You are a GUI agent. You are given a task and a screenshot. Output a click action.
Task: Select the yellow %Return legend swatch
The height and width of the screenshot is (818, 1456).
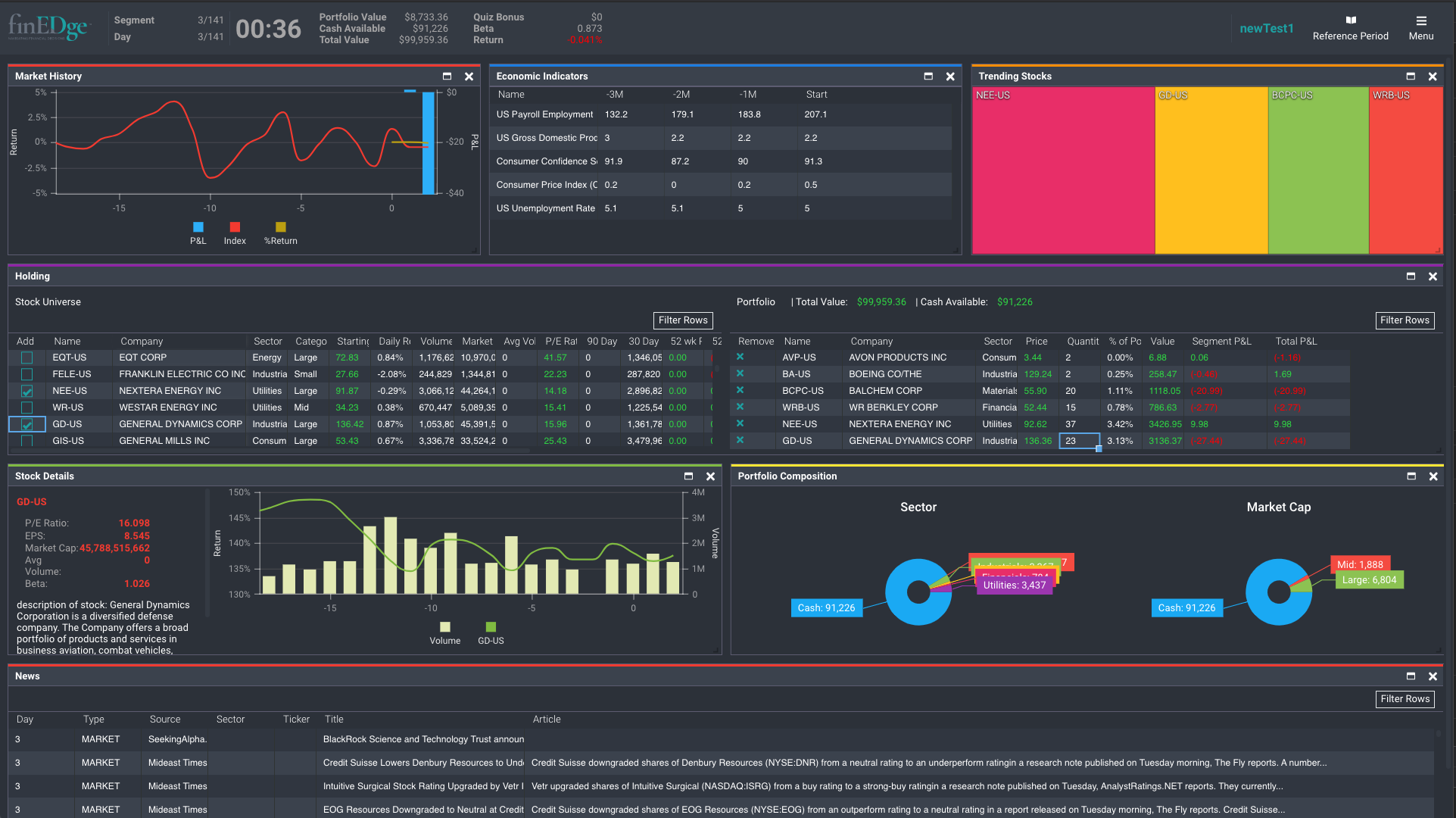[x=280, y=226]
